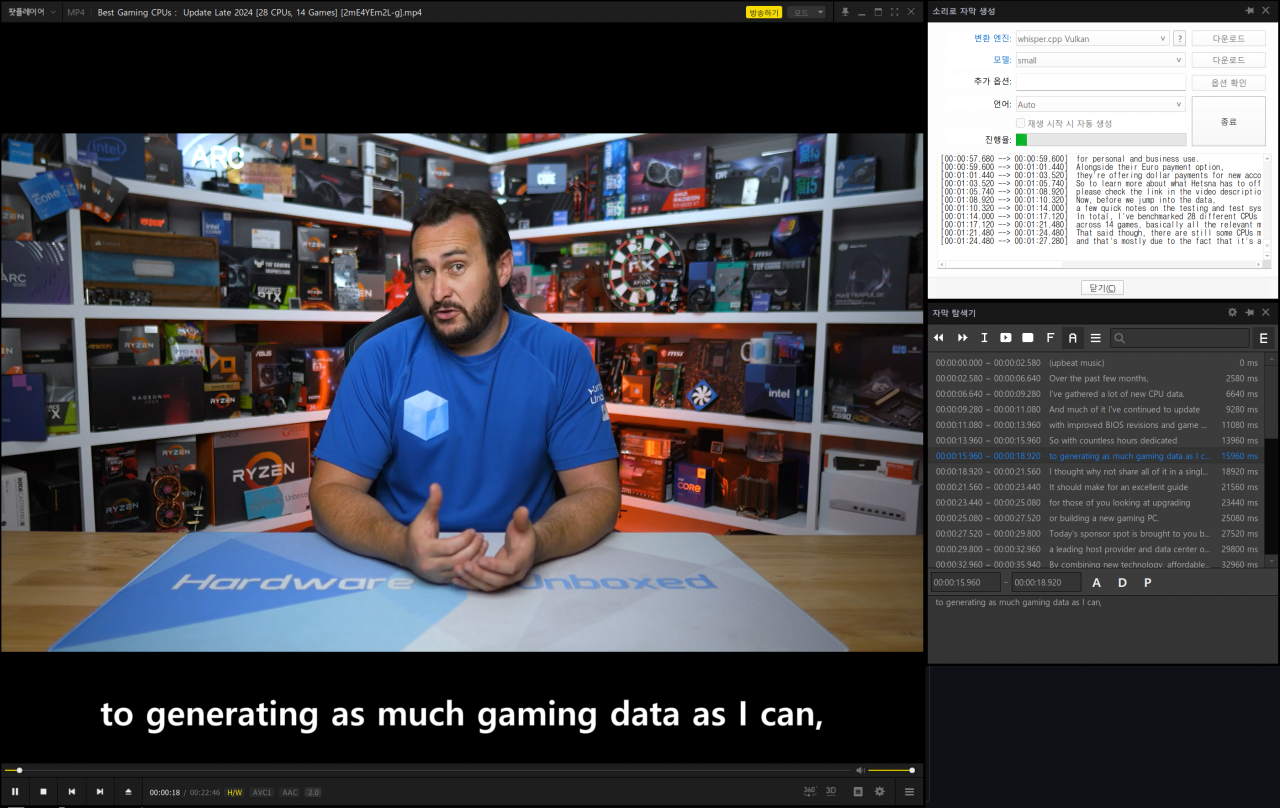
Task: Click the 옵션 확인 button
Action: pos(1228,82)
